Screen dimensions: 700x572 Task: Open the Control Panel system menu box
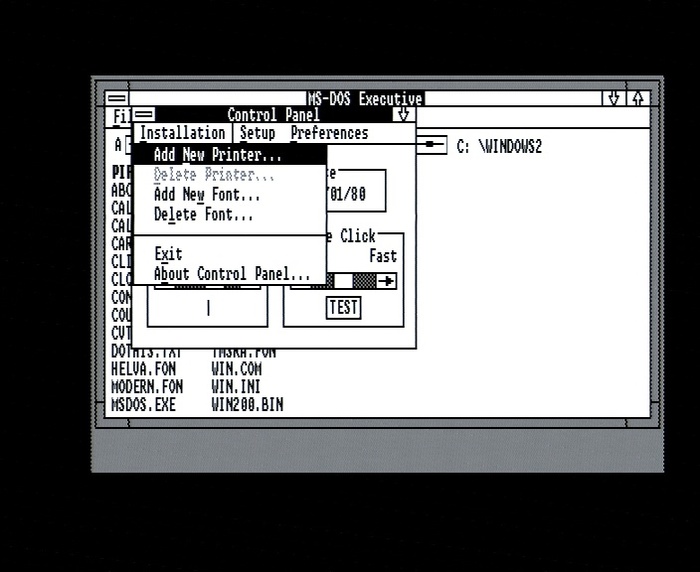click(x=145, y=115)
